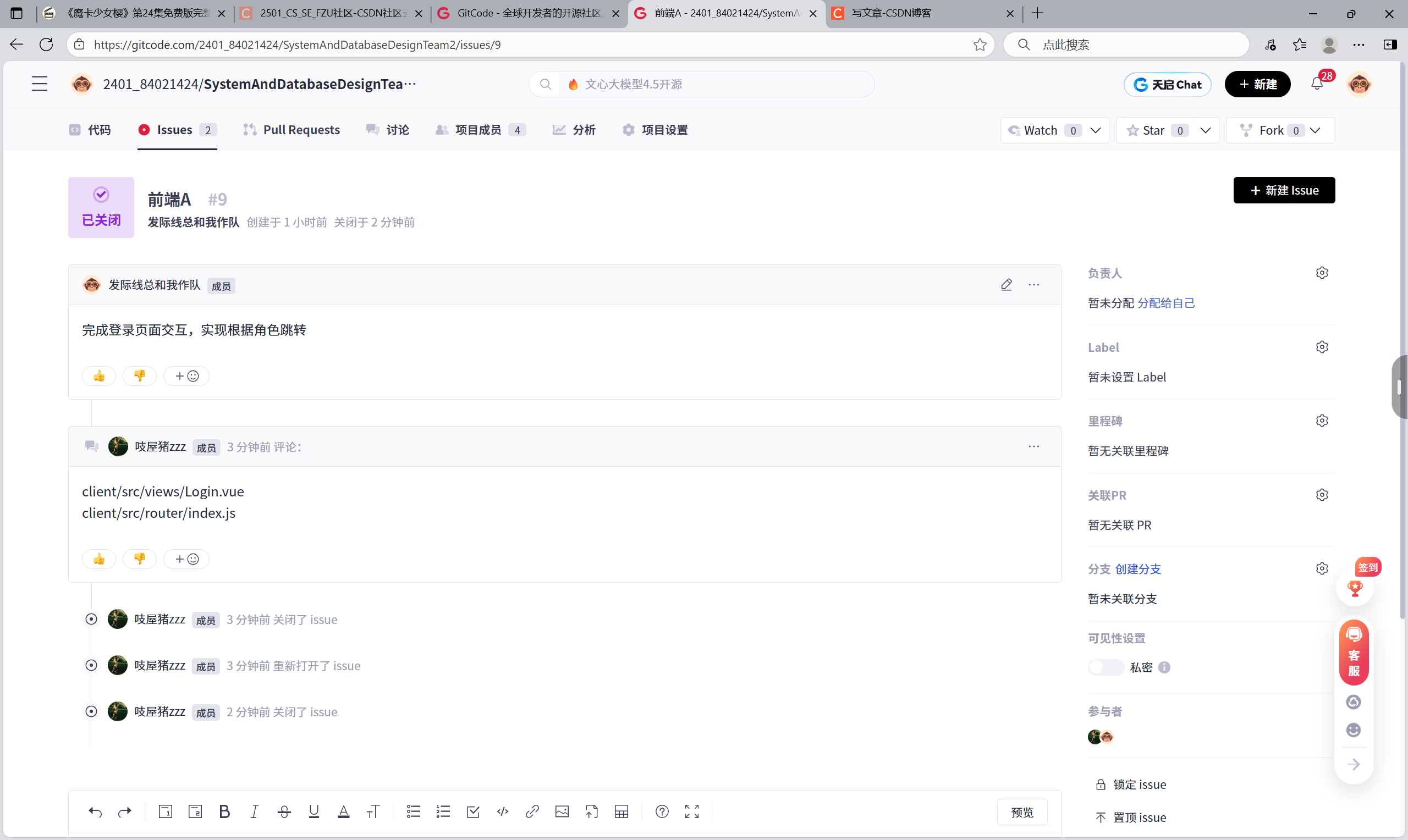Click 置顶 issue
Viewport: 1408px width, 840px height.
[1131, 817]
